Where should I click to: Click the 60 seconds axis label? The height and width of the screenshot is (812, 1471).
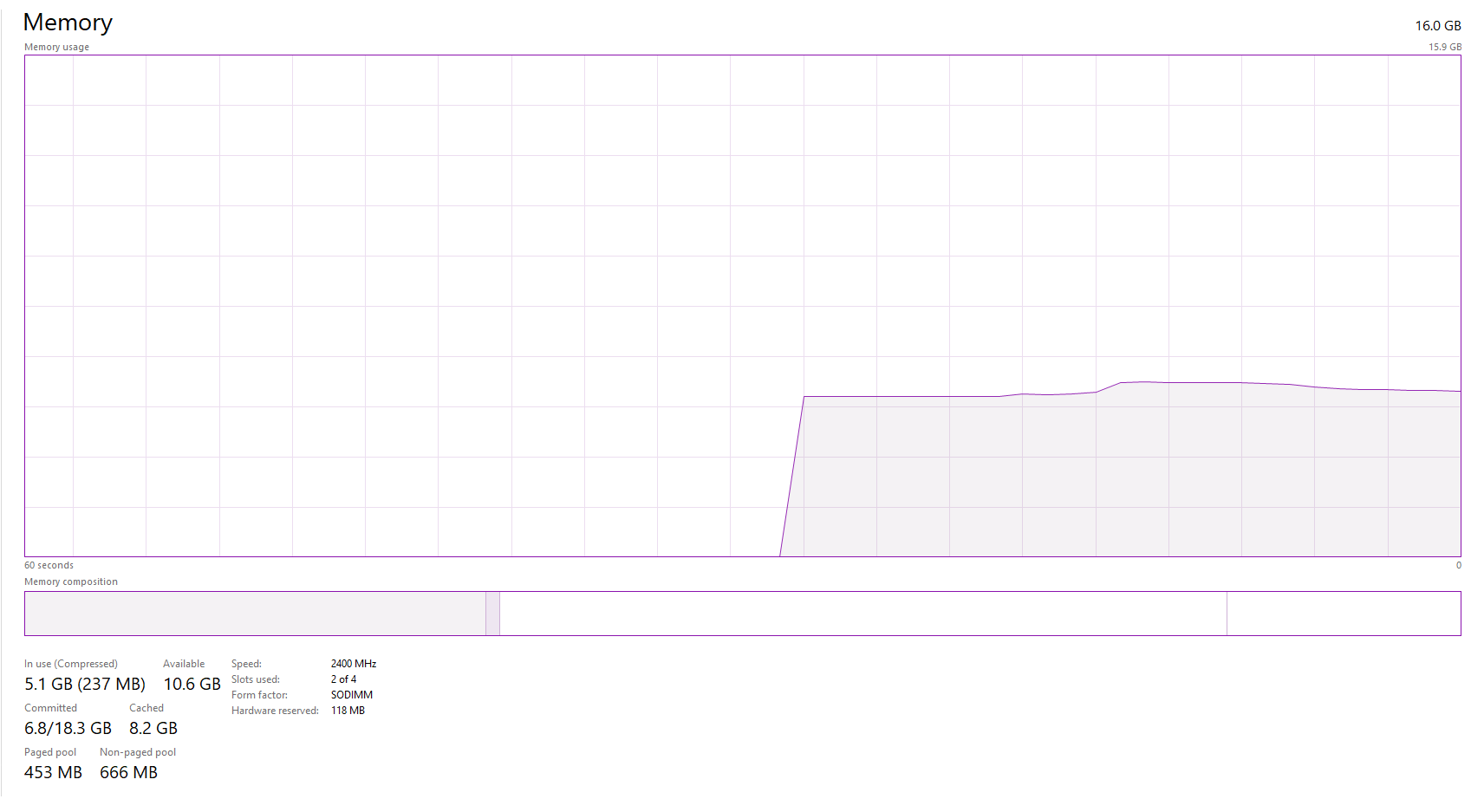[x=49, y=565]
